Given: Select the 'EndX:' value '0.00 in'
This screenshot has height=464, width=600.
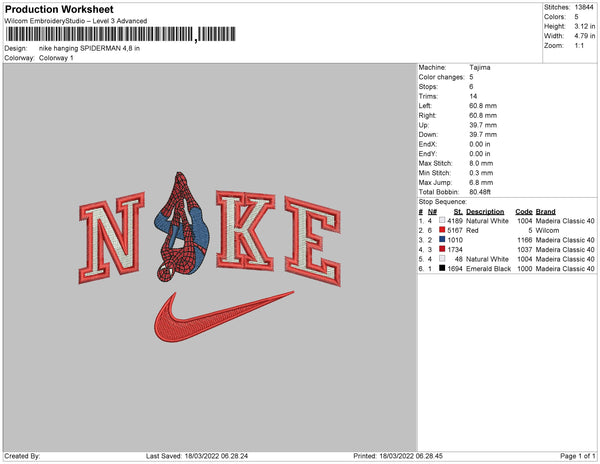Looking at the screenshot, I should (x=480, y=144).
